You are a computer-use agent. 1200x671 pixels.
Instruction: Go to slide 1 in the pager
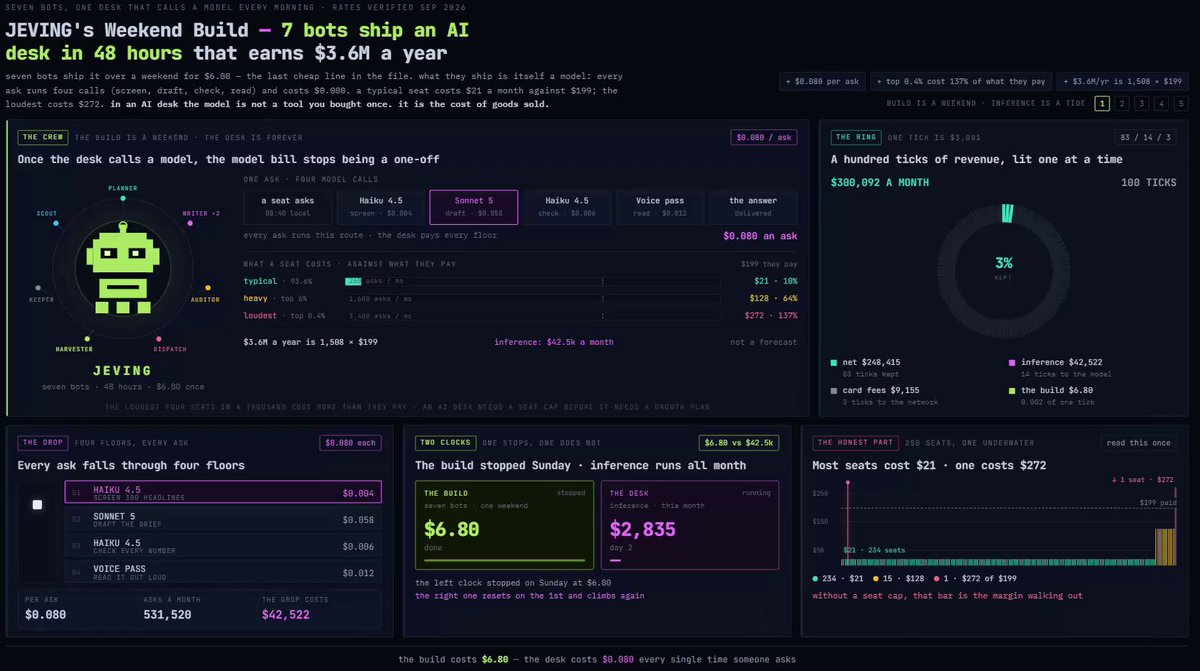click(1102, 103)
